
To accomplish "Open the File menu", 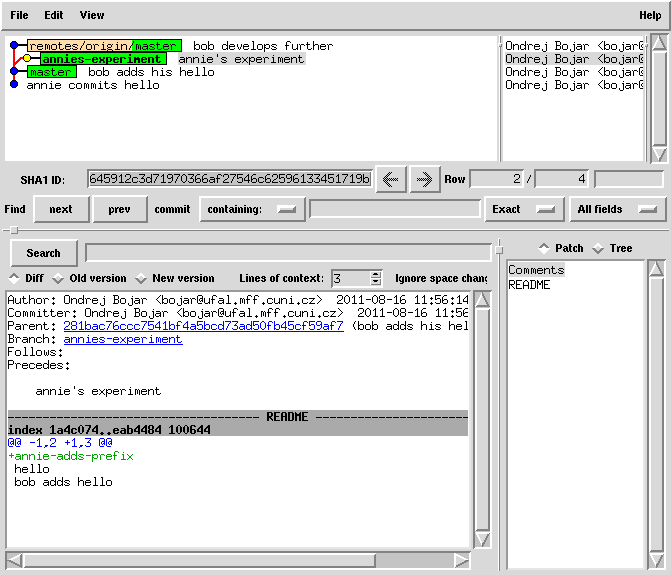I will point(19,15).
